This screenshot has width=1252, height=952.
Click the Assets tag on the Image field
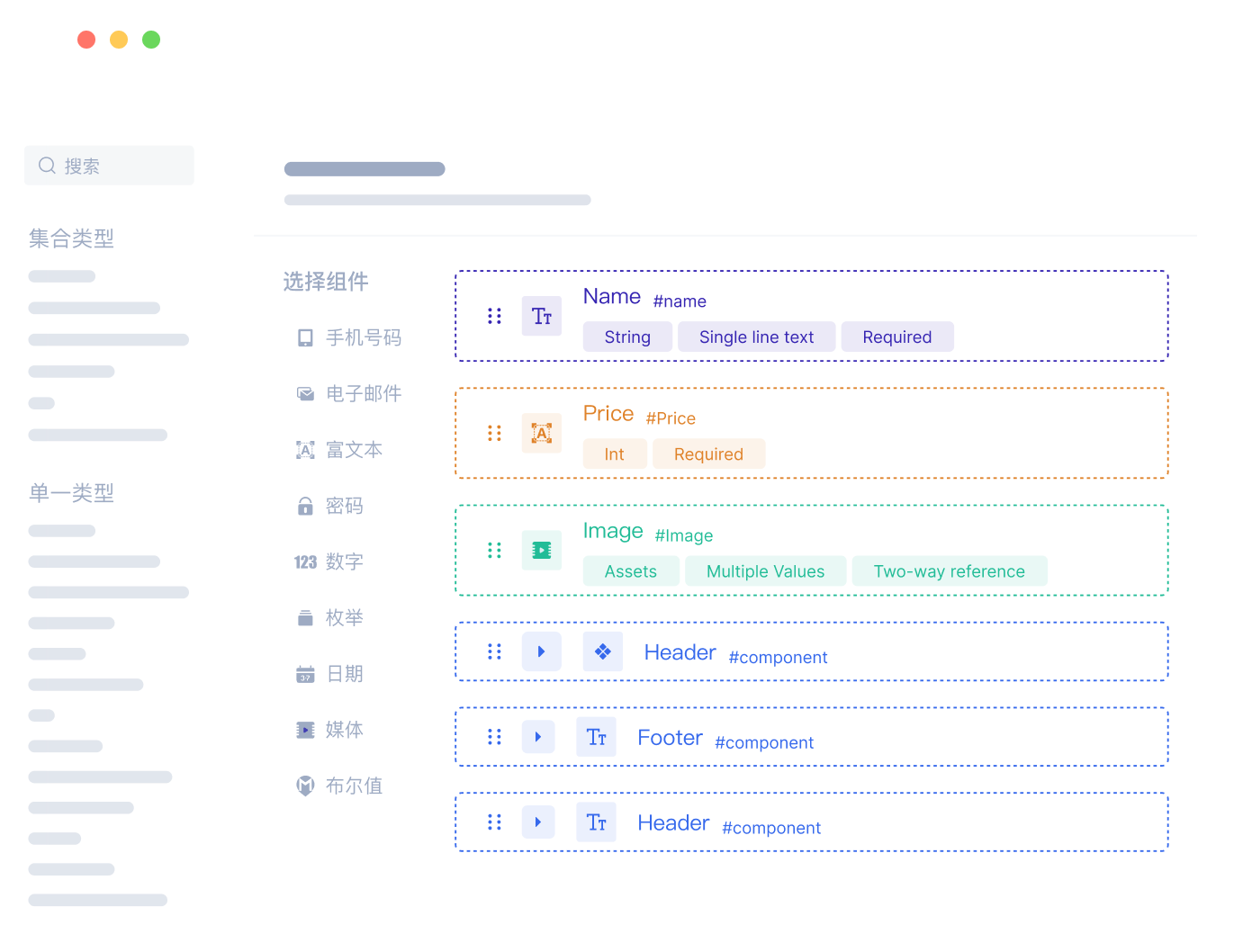pyautogui.click(x=631, y=570)
